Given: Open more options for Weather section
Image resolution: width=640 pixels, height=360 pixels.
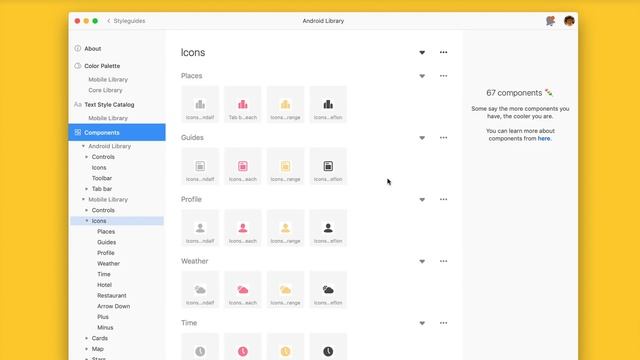Looking at the screenshot, I should coord(443,261).
